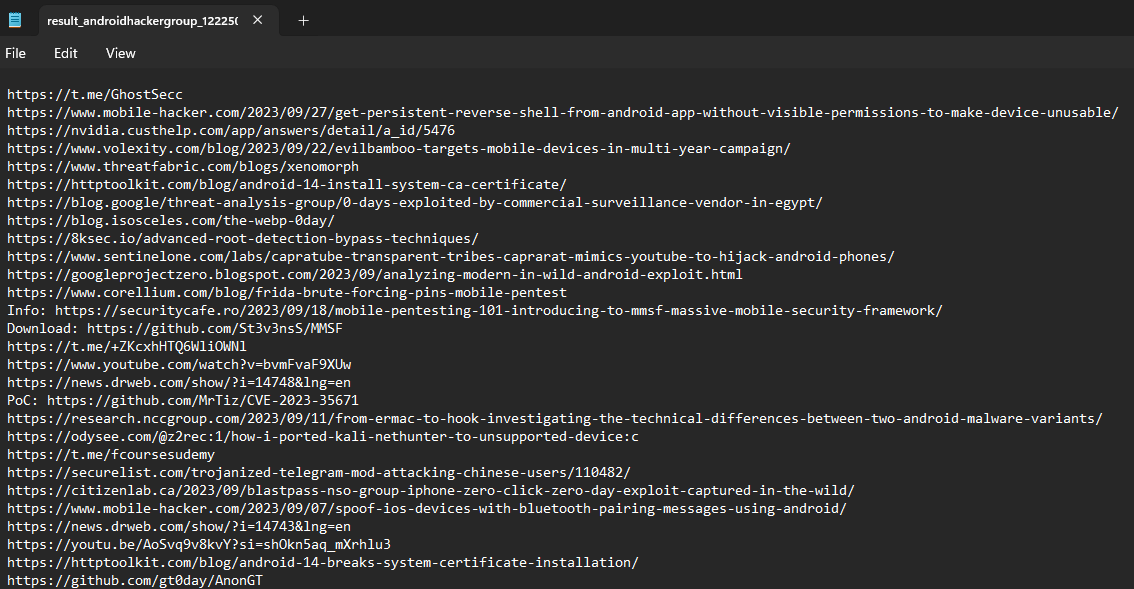This screenshot has height=589, width=1134.
Task: Open the Edit menu
Action: tap(65, 53)
